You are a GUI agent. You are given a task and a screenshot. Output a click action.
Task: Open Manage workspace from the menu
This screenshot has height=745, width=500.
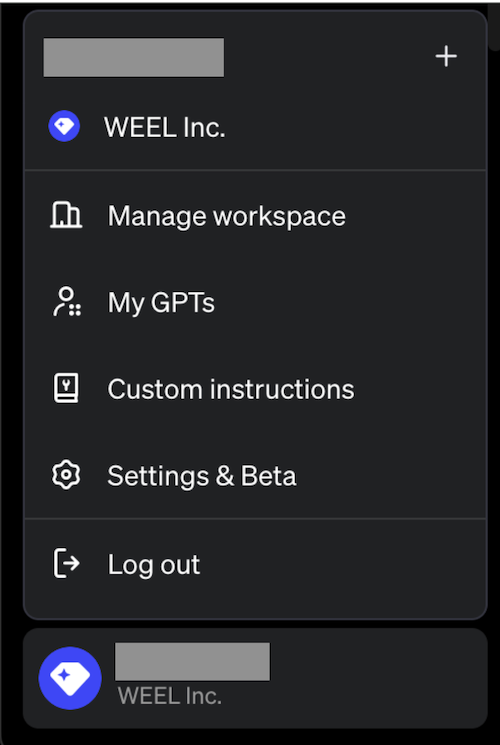255,216
